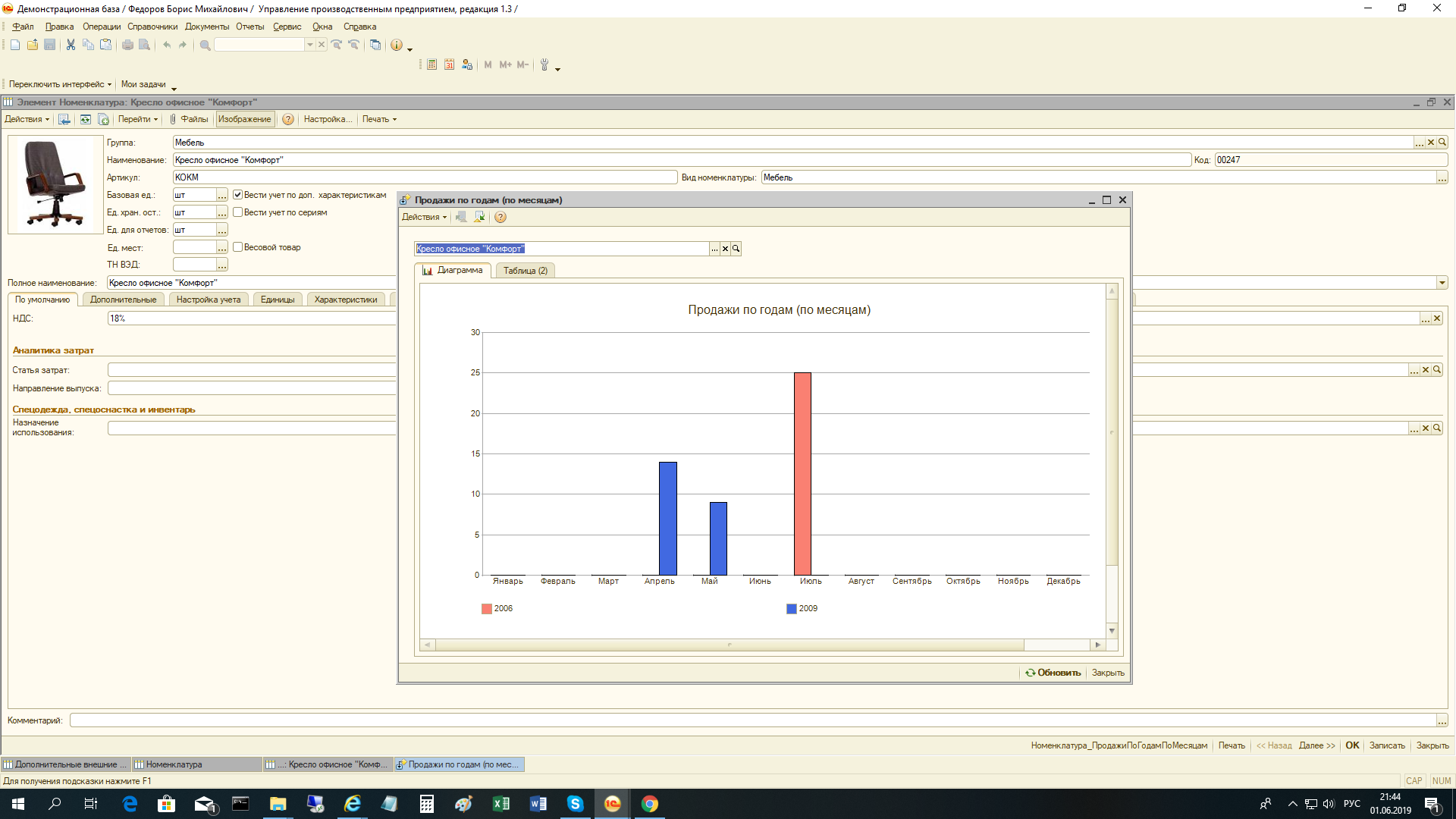Click the save icon in nomenclature toolbar
The width and height of the screenshot is (1456, 819).
[x=62, y=119]
